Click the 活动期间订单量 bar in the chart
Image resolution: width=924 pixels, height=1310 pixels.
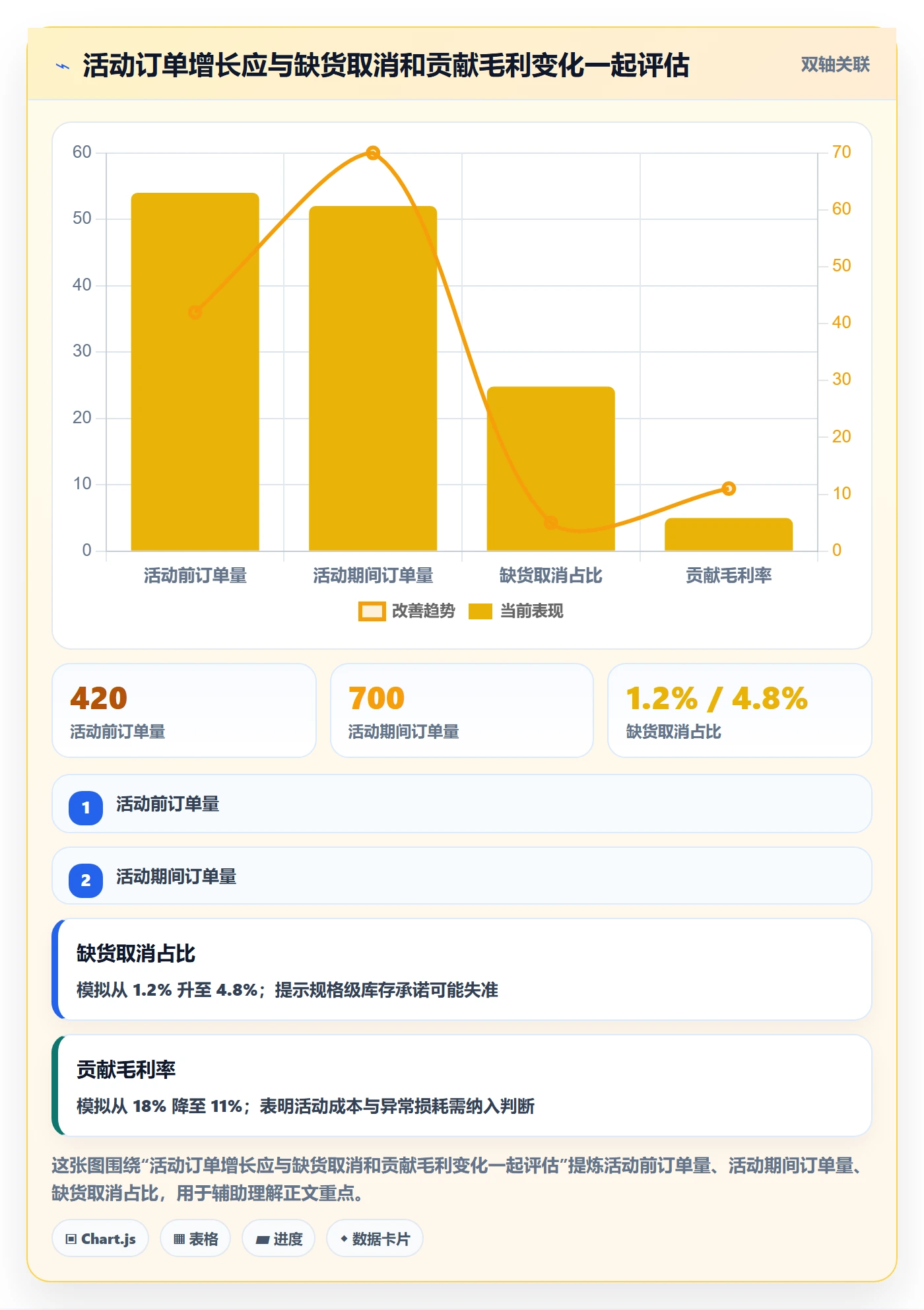[x=373, y=378]
